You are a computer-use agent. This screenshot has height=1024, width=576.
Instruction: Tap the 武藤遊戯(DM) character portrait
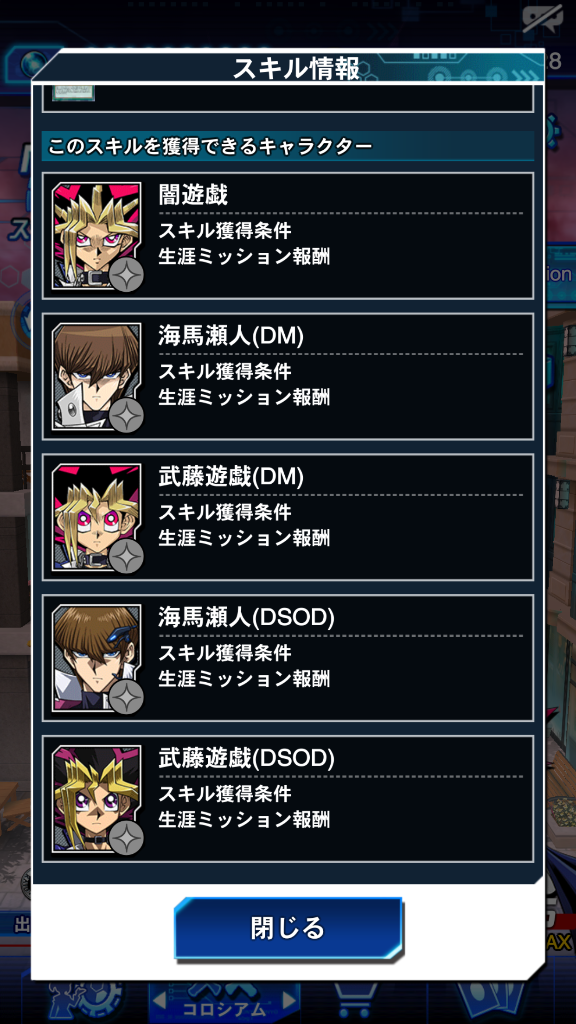coord(97,517)
